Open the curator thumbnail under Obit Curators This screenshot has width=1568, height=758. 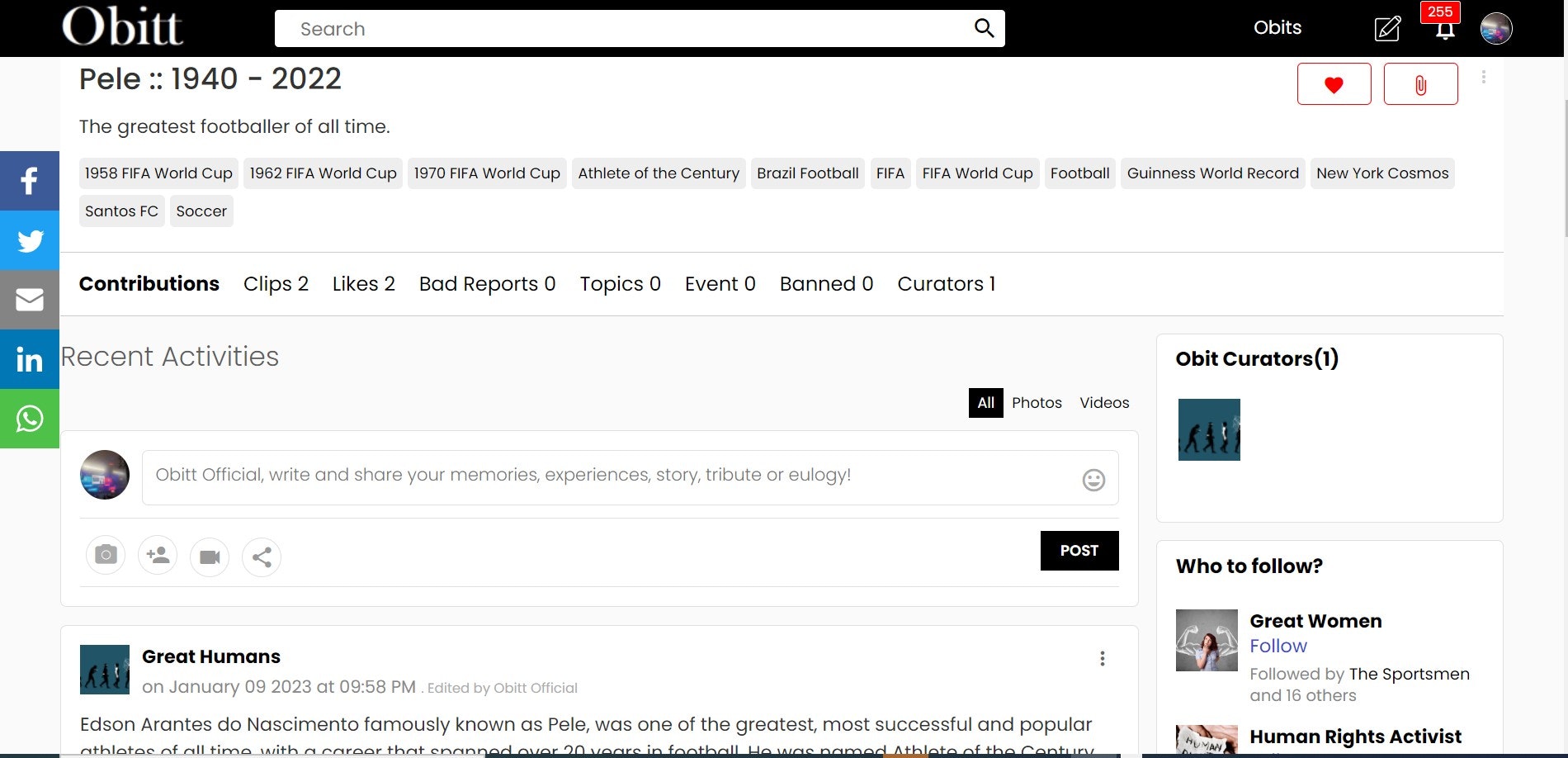point(1209,429)
